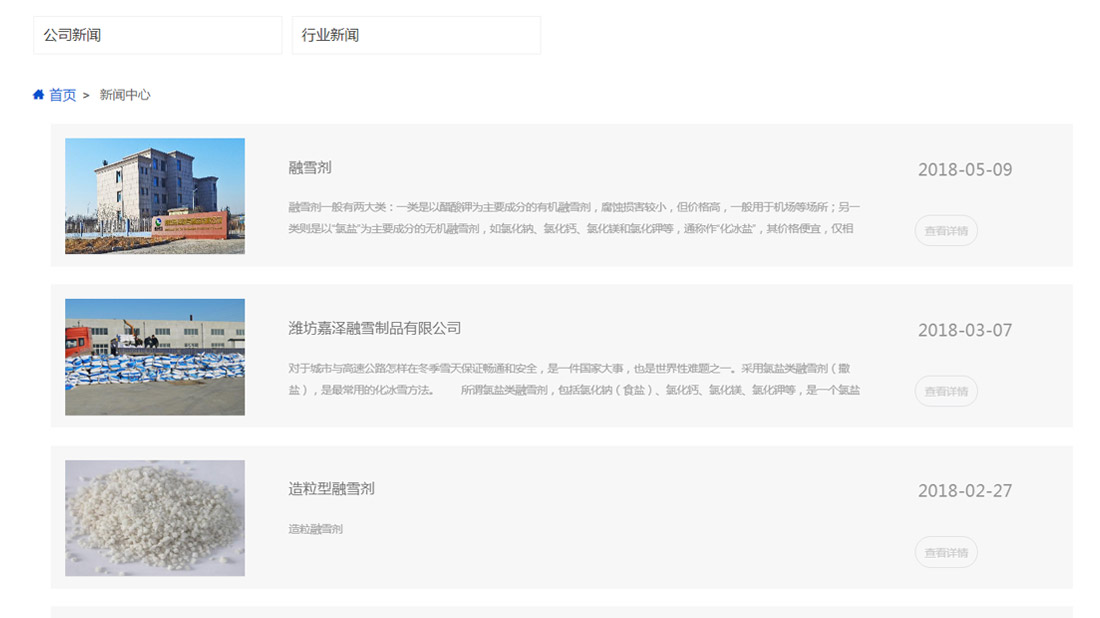Image resolution: width=1100 pixels, height=618 pixels.
Task: Open the 融雪剂 article title
Action: click(x=309, y=168)
